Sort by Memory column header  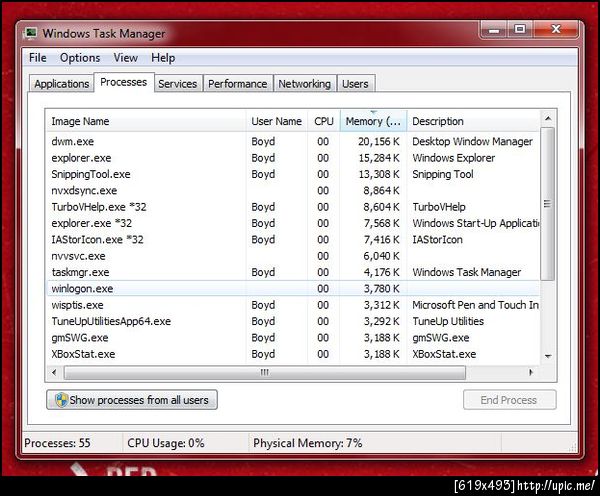(x=373, y=121)
